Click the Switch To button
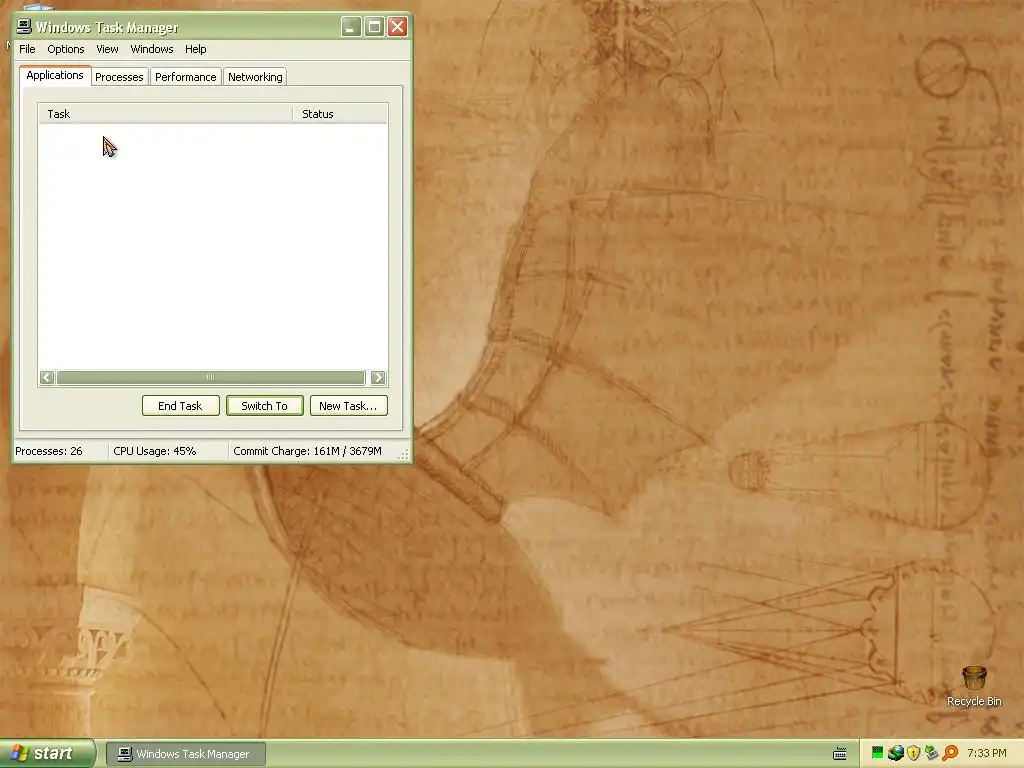 264,406
